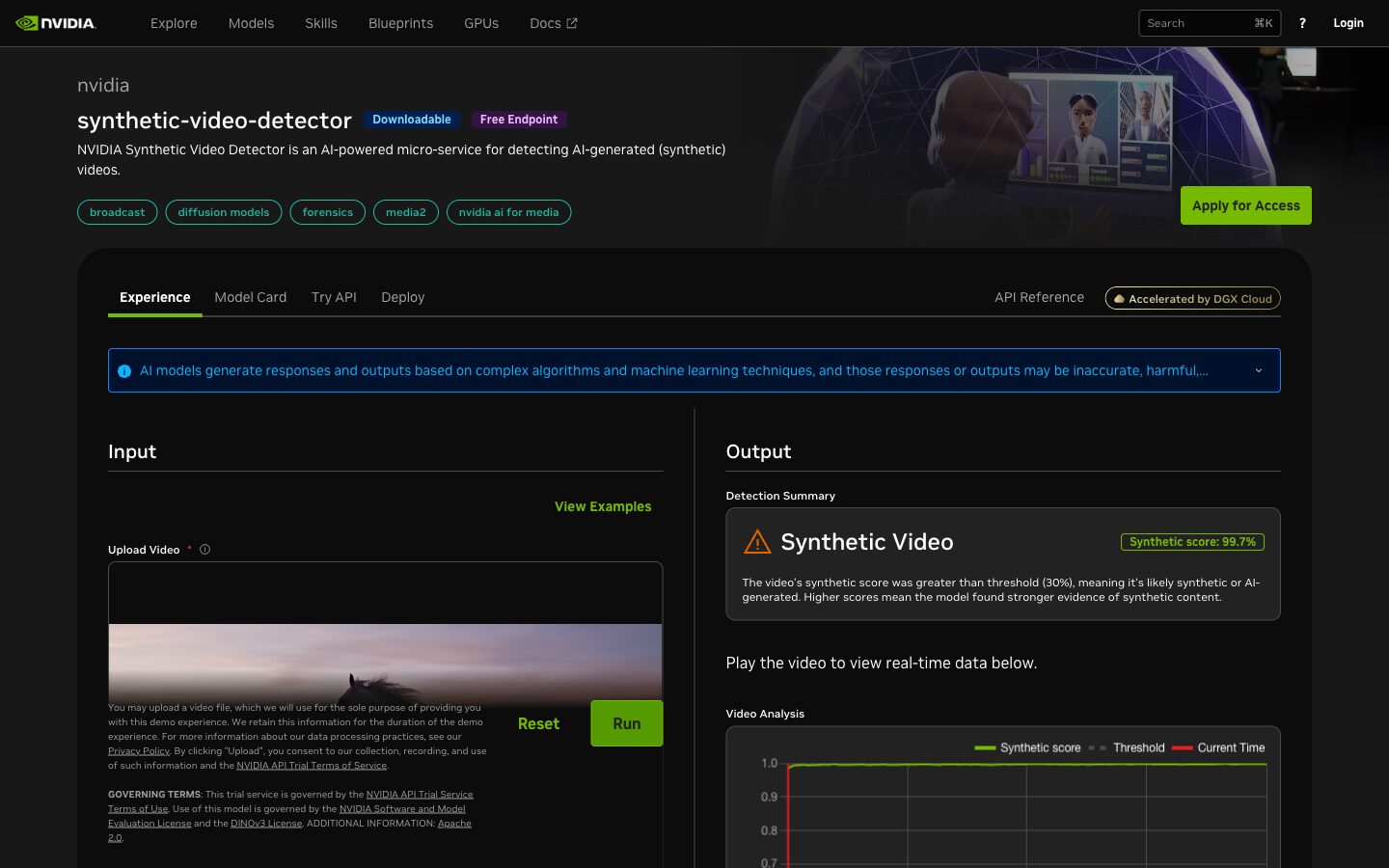Click the diffusion models tag
This screenshot has height=868, width=1389.
point(224,212)
